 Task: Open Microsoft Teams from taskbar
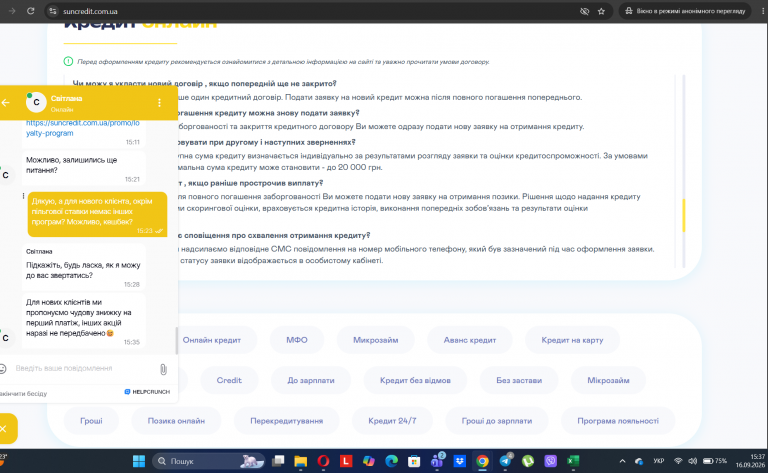tap(437, 460)
